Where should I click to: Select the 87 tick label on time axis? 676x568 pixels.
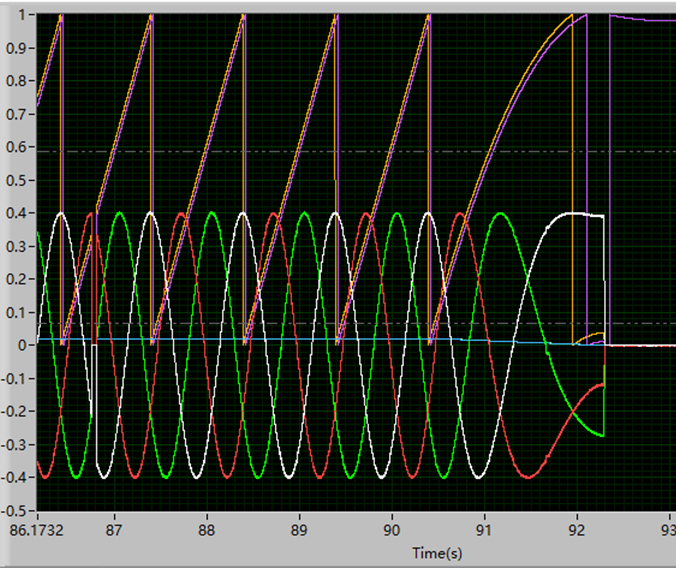(x=114, y=531)
